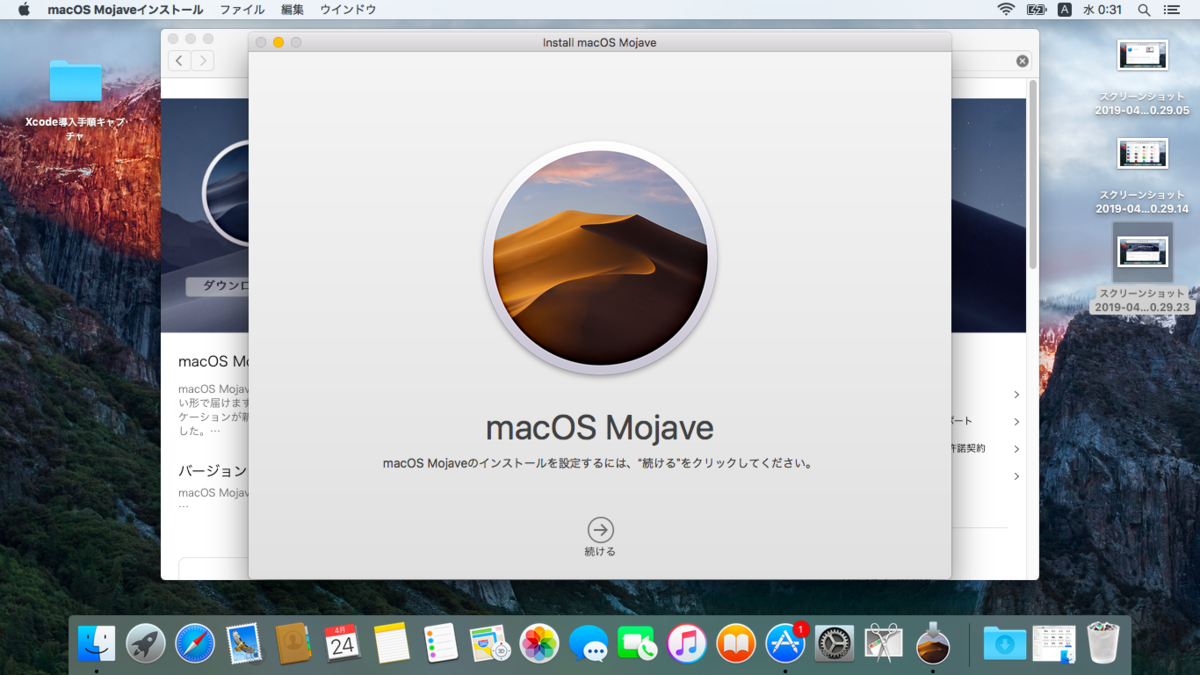Open iBooks from the Dock
Image resolution: width=1200 pixels, height=675 pixels.
[736, 644]
